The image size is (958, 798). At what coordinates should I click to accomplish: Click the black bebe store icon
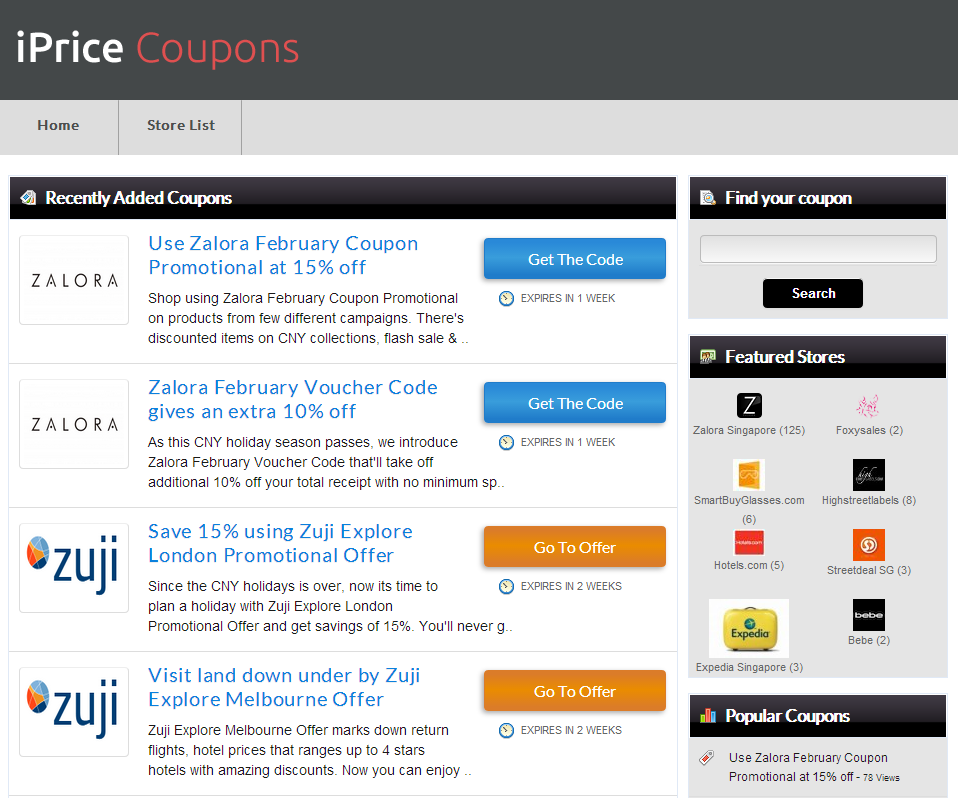point(868,615)
